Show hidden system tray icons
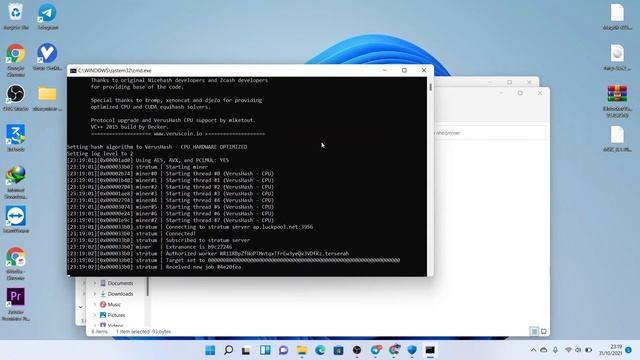This screenshot has height=360, width=640. 533,350
